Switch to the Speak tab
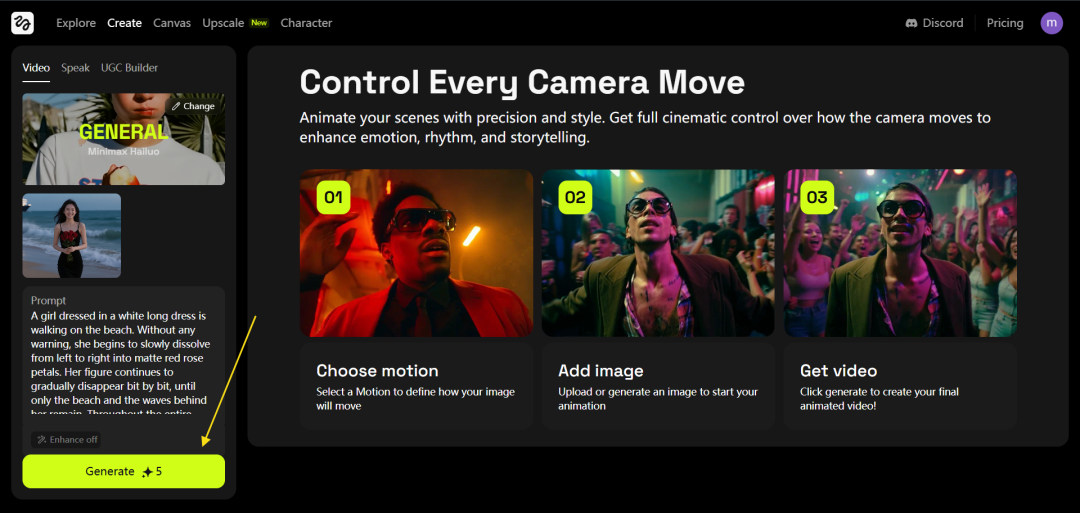 tap(75, 68)
